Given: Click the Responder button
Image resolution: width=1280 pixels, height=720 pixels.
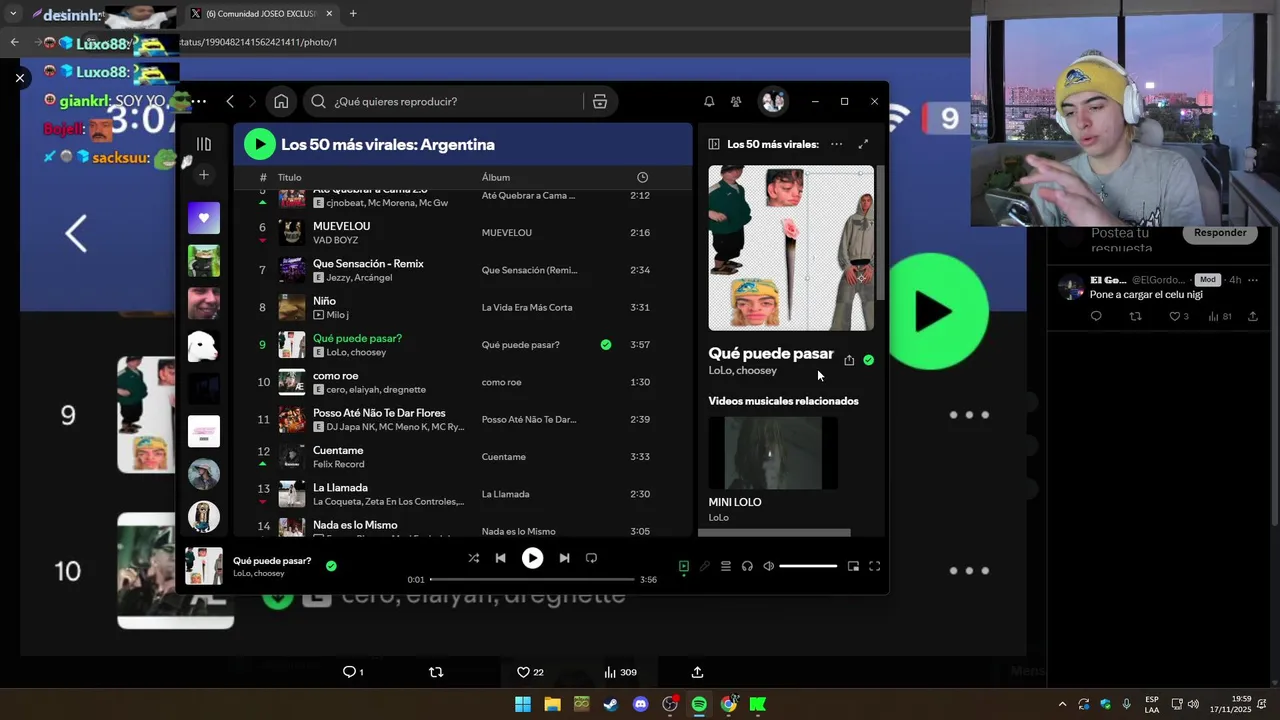Looking at the screenshot, I should point(1220,233).
